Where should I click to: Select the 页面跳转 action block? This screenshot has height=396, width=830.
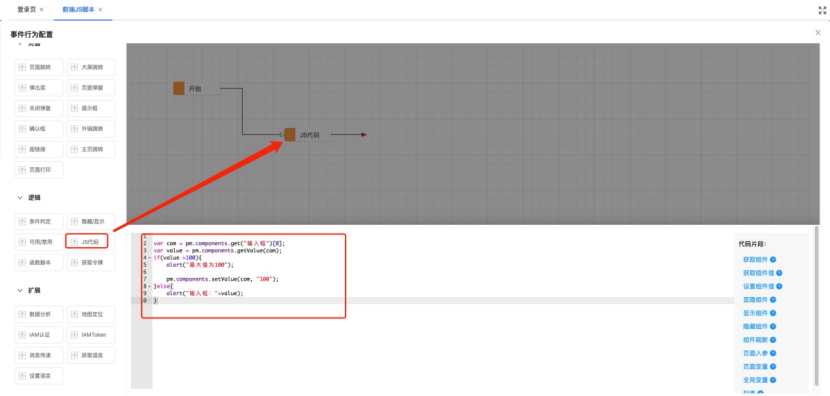(39, 67)
